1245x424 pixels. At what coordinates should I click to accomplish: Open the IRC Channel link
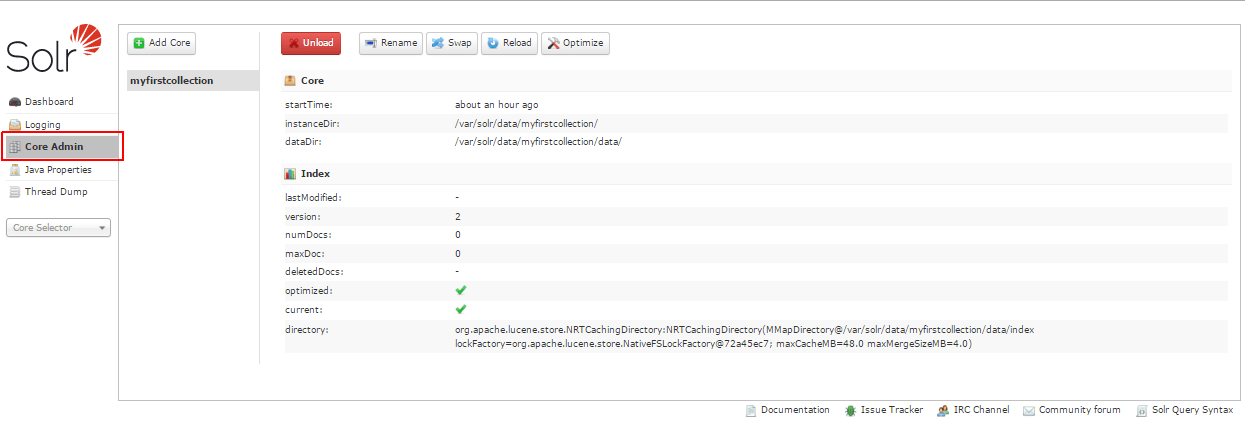(980, 410)
